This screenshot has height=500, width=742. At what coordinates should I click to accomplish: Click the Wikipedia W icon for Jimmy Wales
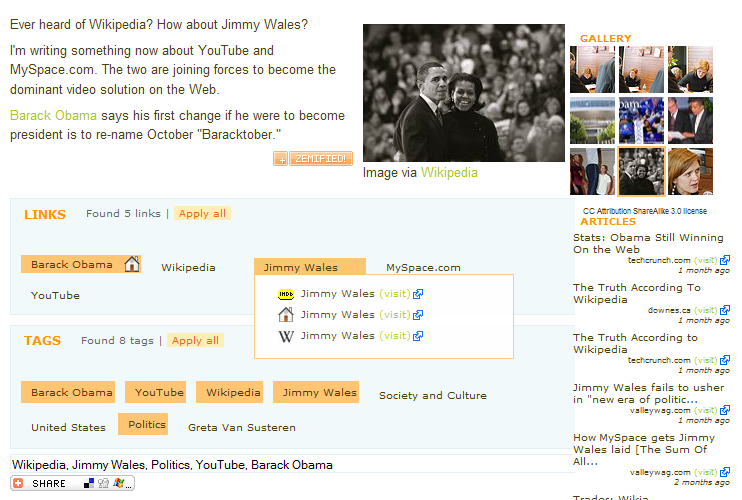pyautogui.click(x=285, y=336)
